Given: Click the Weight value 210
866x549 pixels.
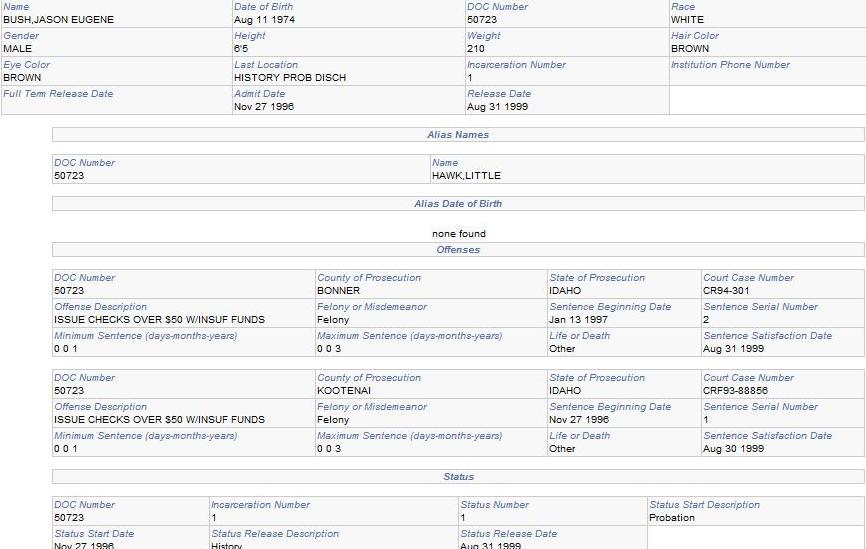Looking at the screenshot, I should [476, 49].
